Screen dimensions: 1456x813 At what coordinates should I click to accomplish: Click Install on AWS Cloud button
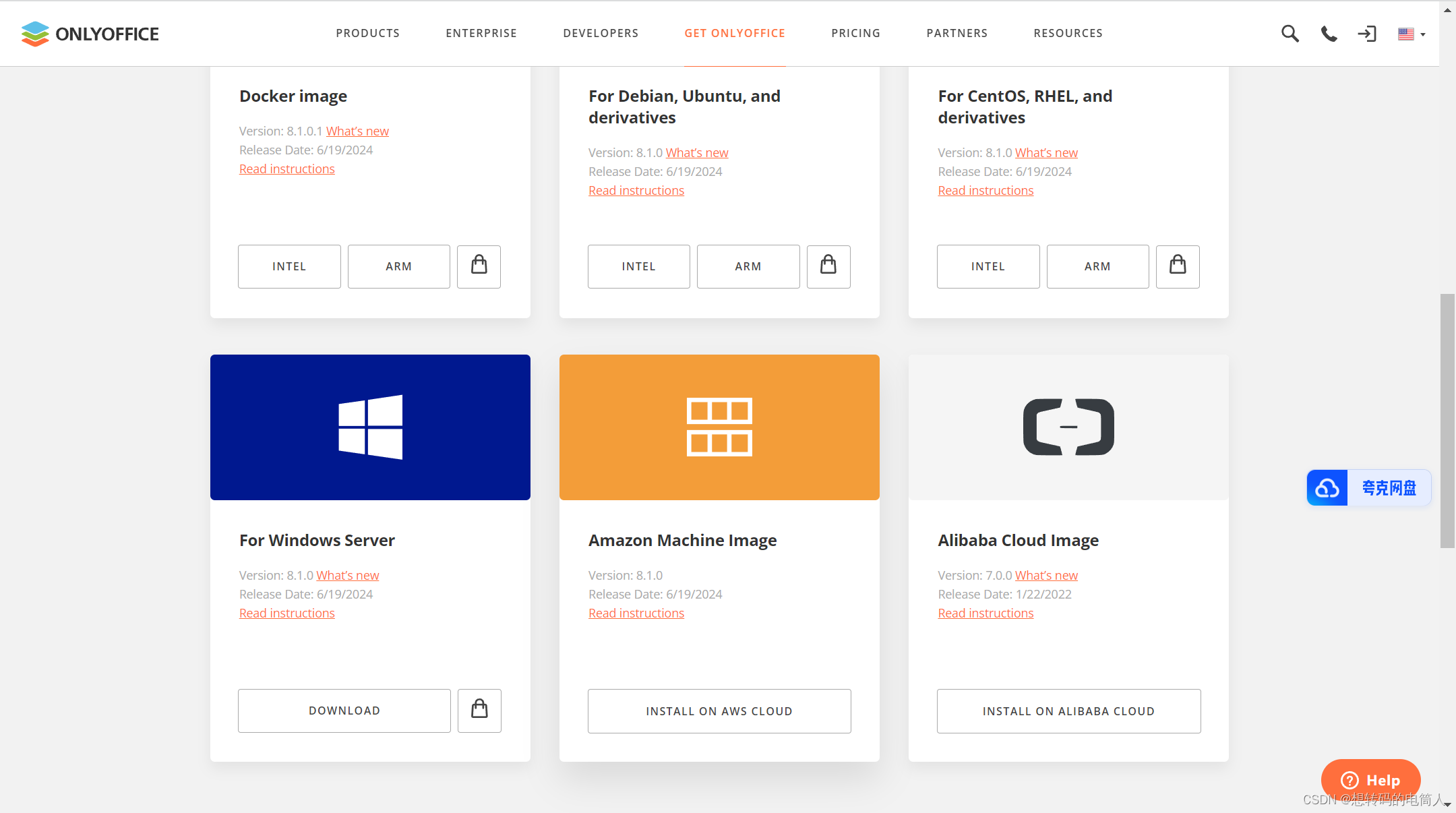719,711
